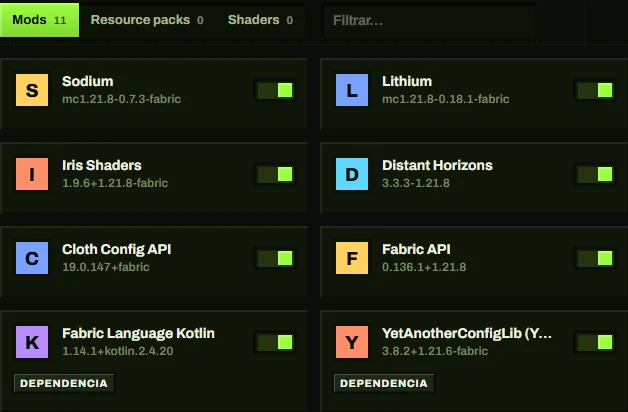Click version mc1.21.8-0.7.3-fabric text

121,99
